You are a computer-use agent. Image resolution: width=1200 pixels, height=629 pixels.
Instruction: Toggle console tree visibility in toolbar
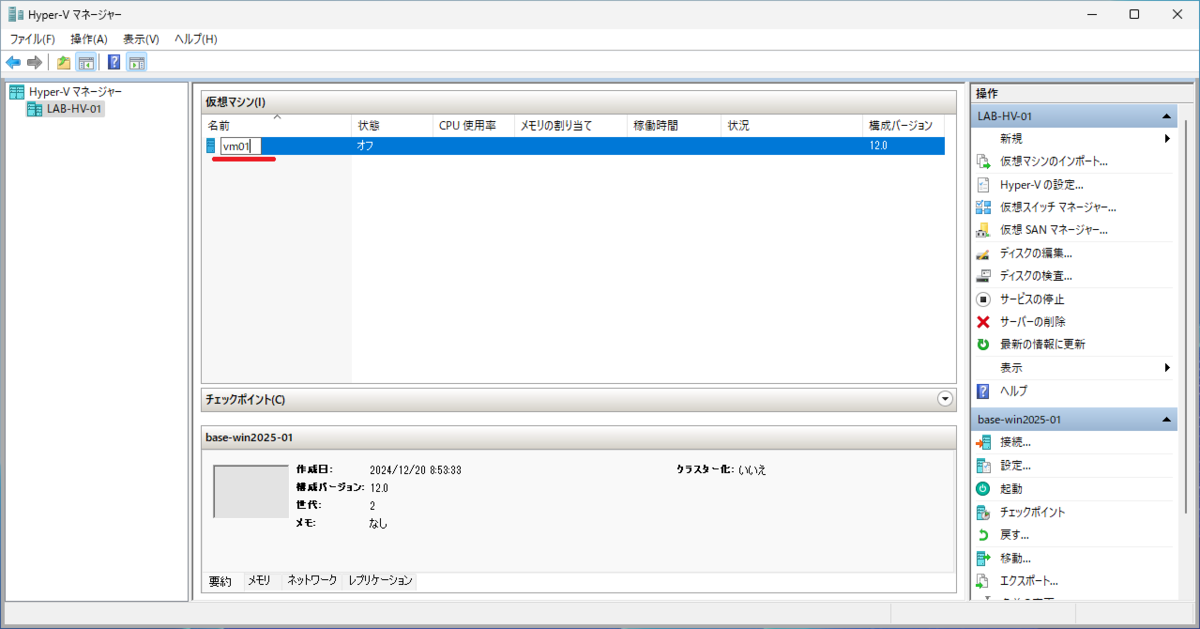click(x=86, y=62)
